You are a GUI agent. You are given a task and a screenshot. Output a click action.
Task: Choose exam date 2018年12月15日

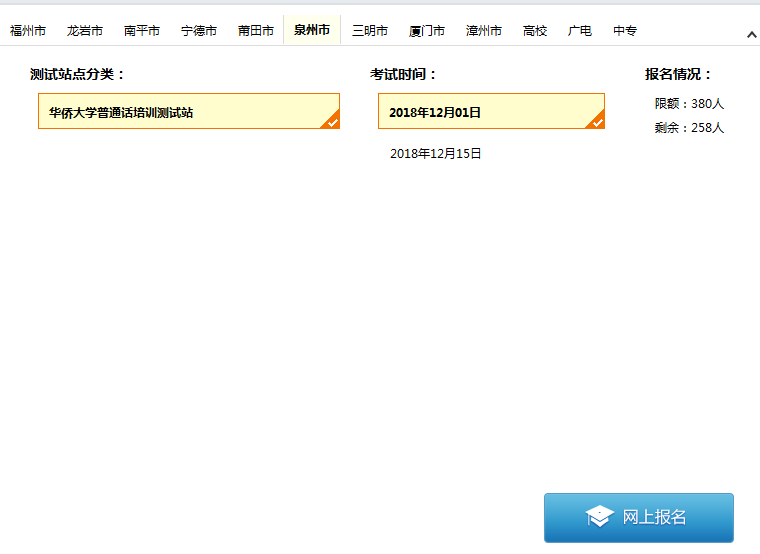pos(435,154)
